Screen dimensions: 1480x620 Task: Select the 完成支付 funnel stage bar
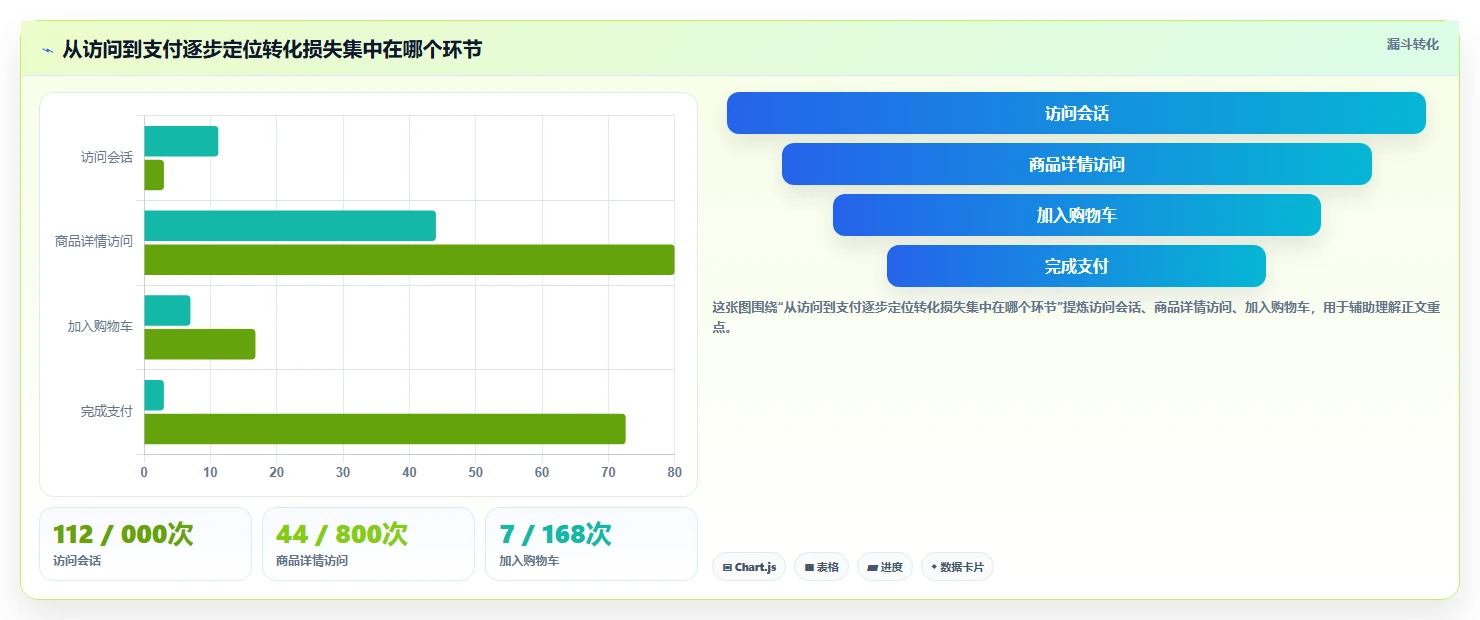click(x=1076, y=266)
